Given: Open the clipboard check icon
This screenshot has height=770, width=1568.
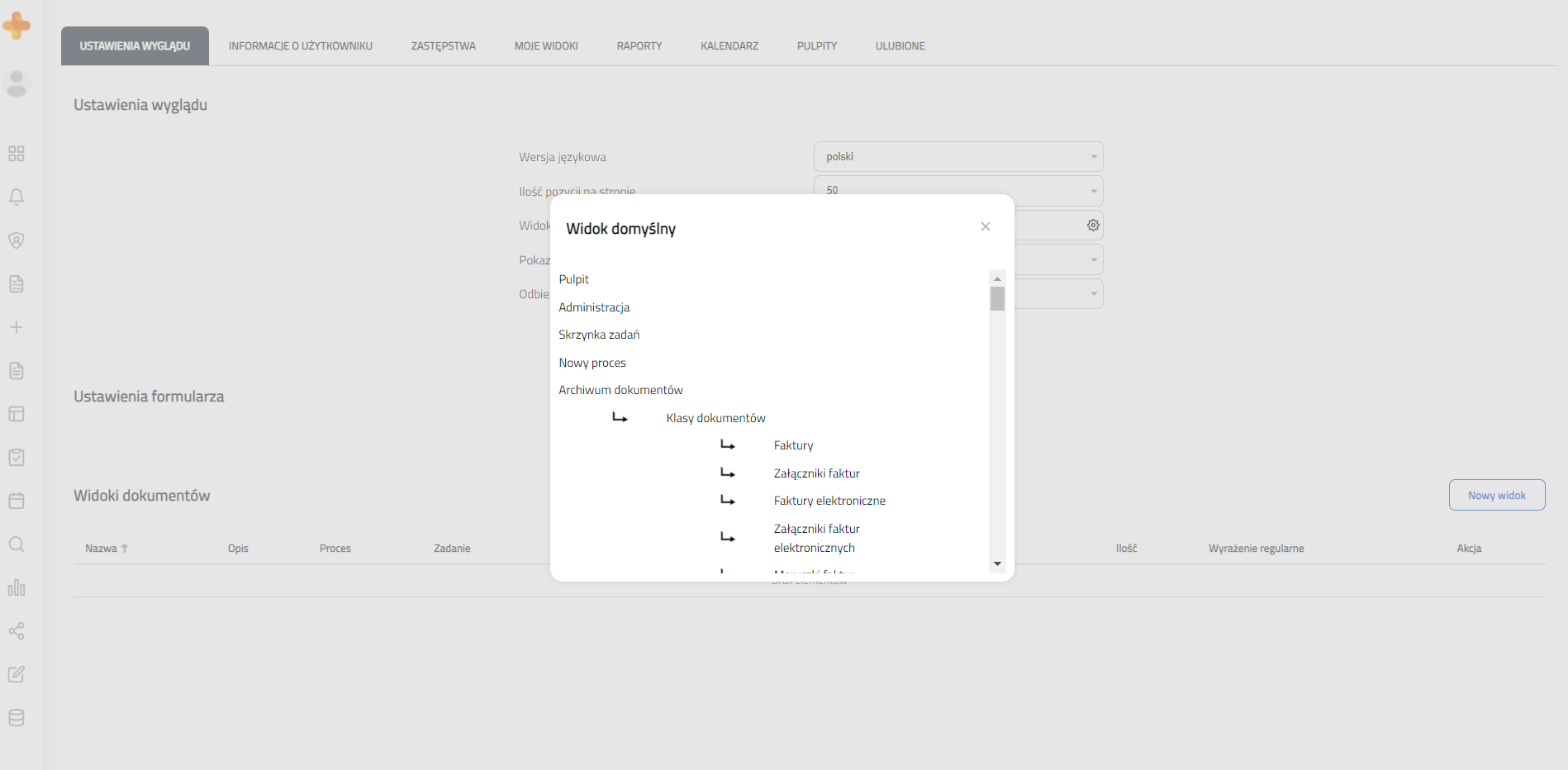Looking at the screenshot, I should coord(17,457).
